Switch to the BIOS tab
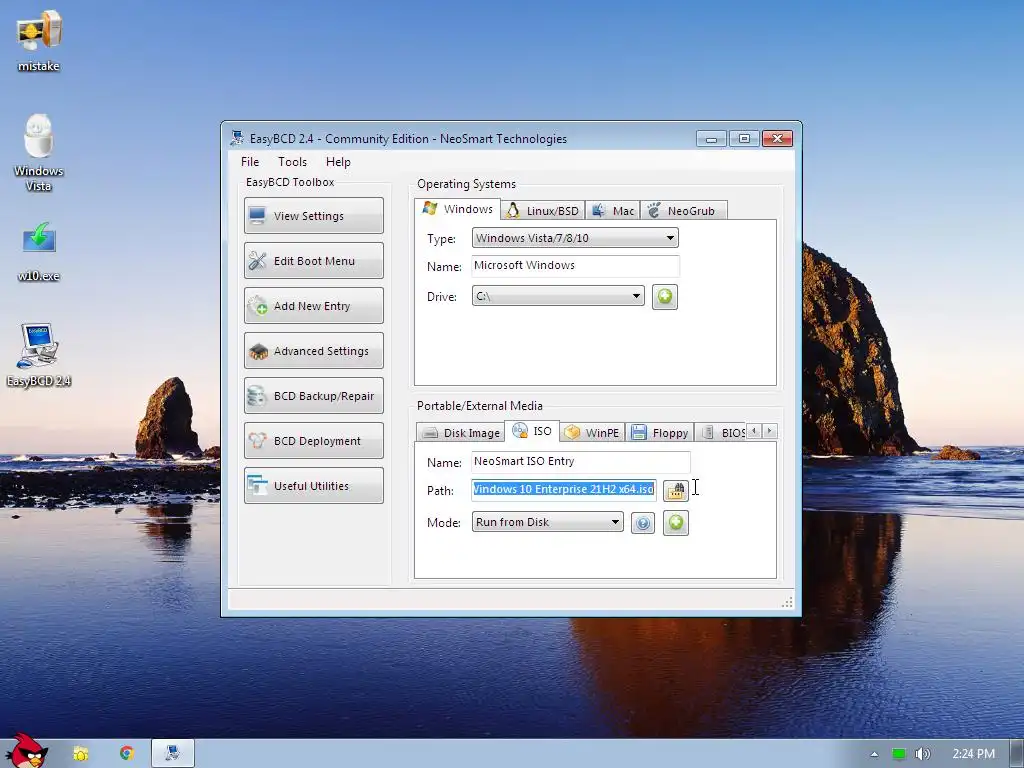The width and height of the screenshot is (1024, 768). pos(721,432)
